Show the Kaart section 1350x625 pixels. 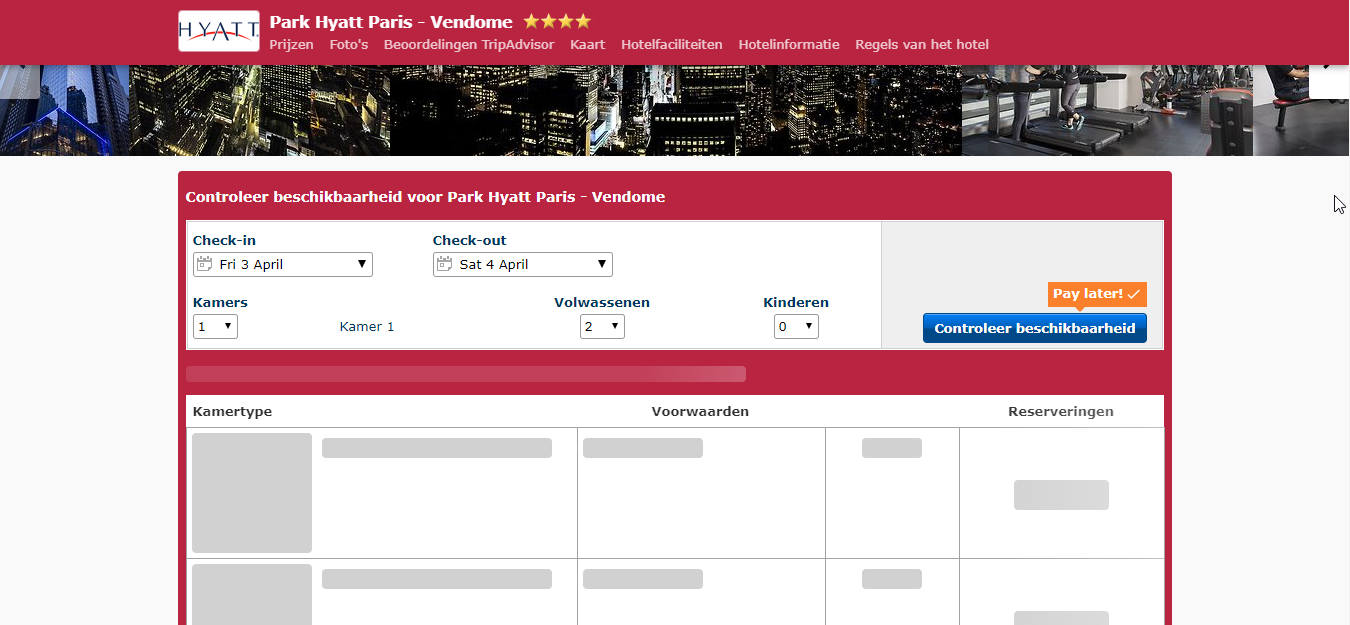[588, 44]
